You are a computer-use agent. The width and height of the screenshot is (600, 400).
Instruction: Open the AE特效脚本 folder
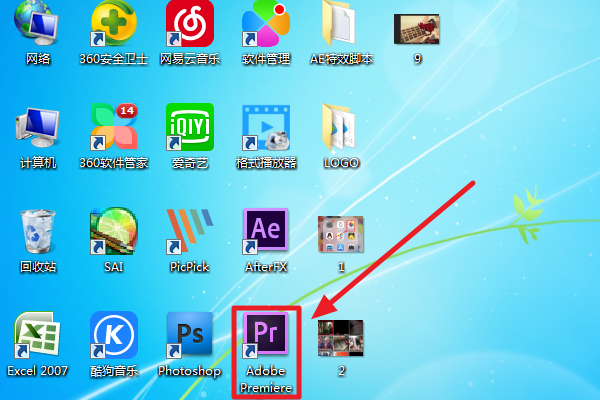[x=340, y=23]
